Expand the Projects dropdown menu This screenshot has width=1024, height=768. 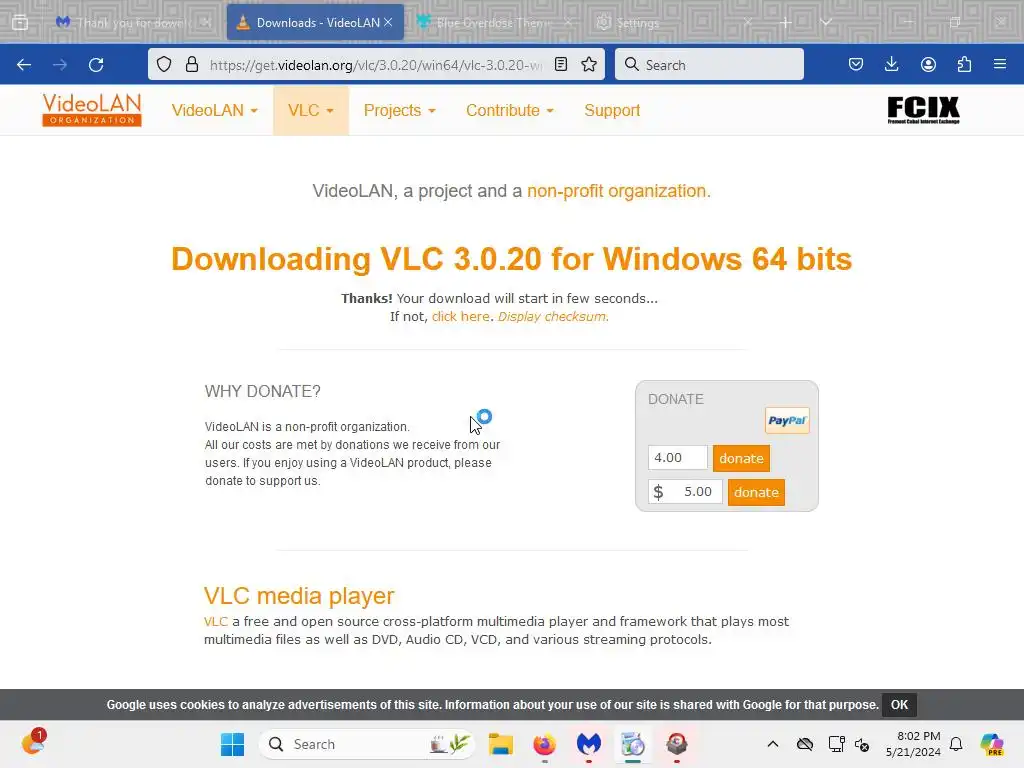(x=399, y=110)
